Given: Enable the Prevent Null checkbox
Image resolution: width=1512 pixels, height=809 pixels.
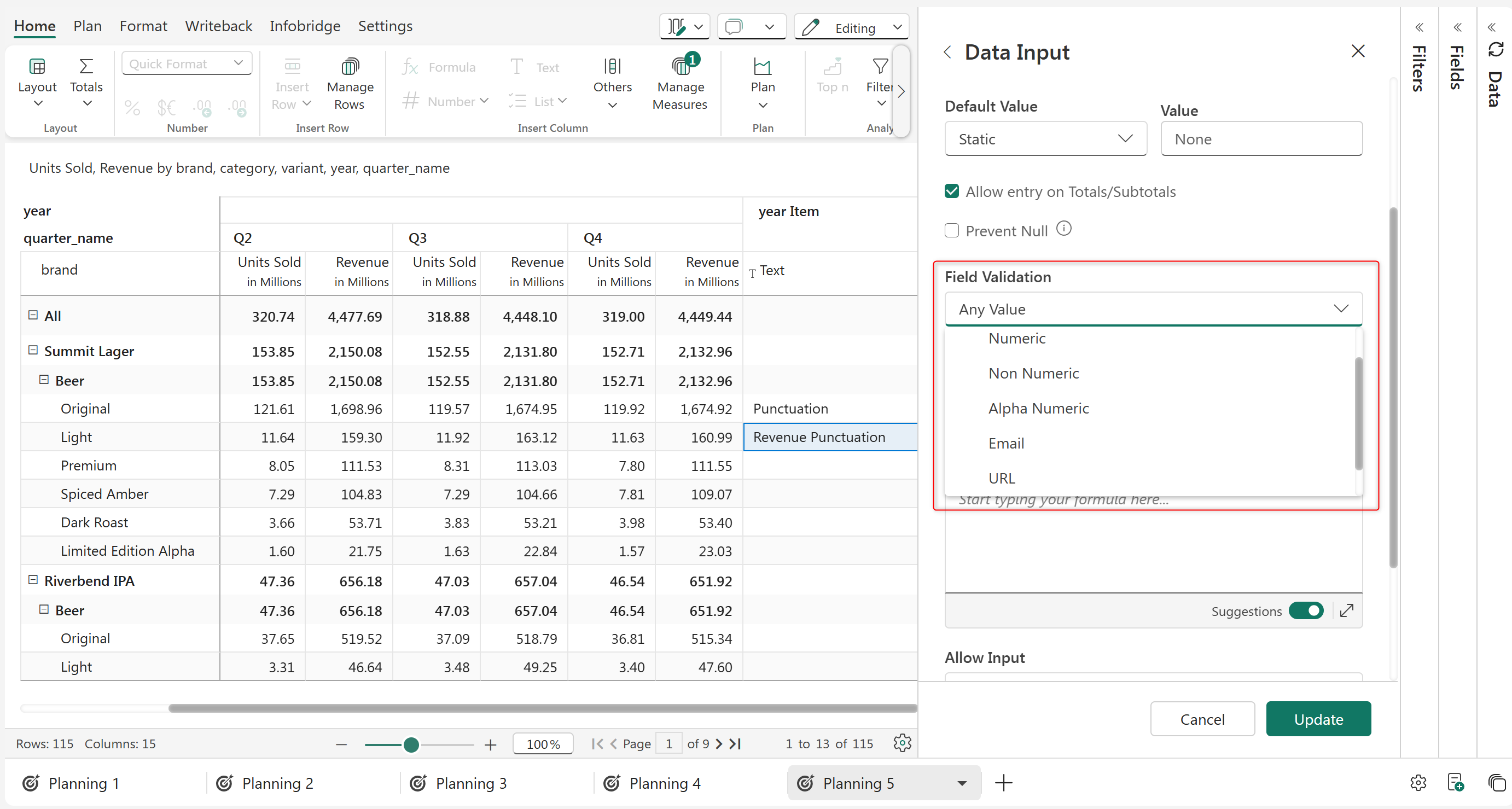Looking at the screenshot, I should [x=951, y=230].
